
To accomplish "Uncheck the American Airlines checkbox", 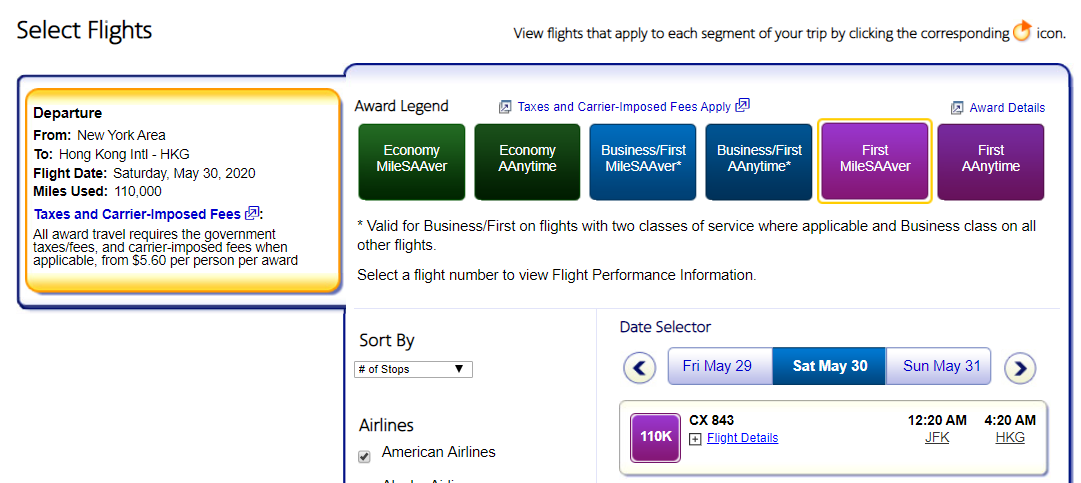I will point(365,457).
